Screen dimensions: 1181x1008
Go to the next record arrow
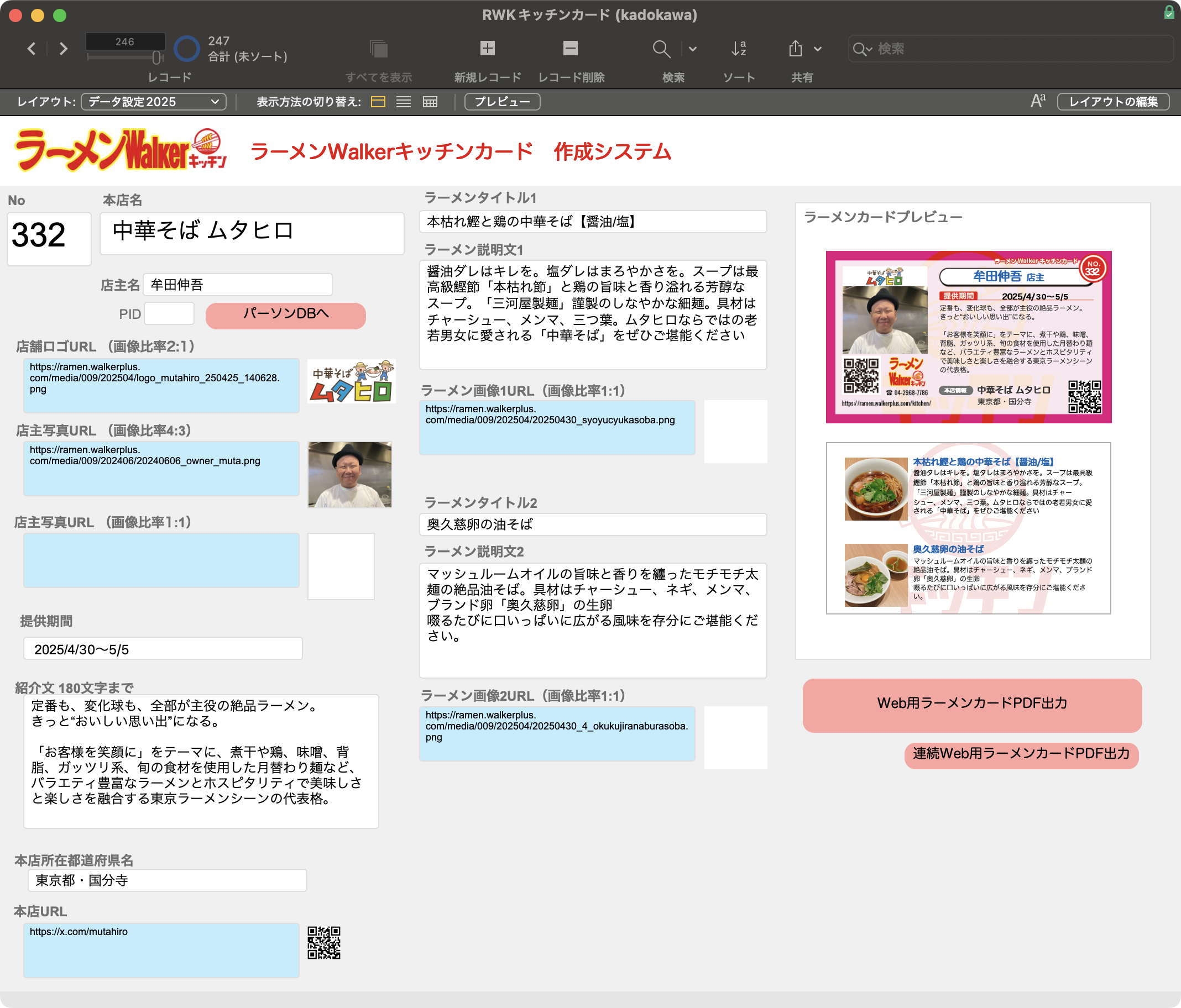[63, 49]
